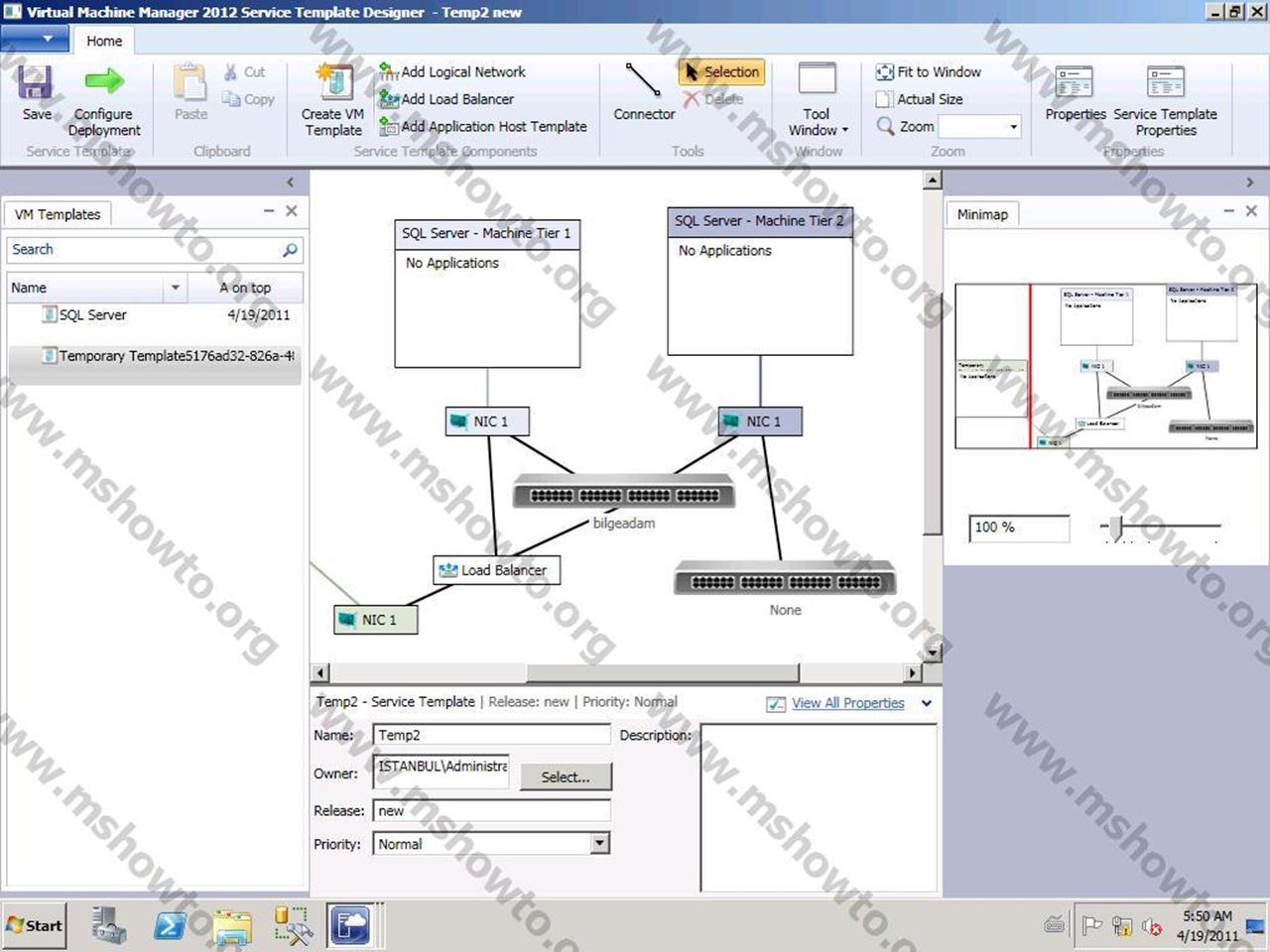Open the PowerShell taskbar icon
Screen dimensions: 1270x952
click(x=170, y=925)
